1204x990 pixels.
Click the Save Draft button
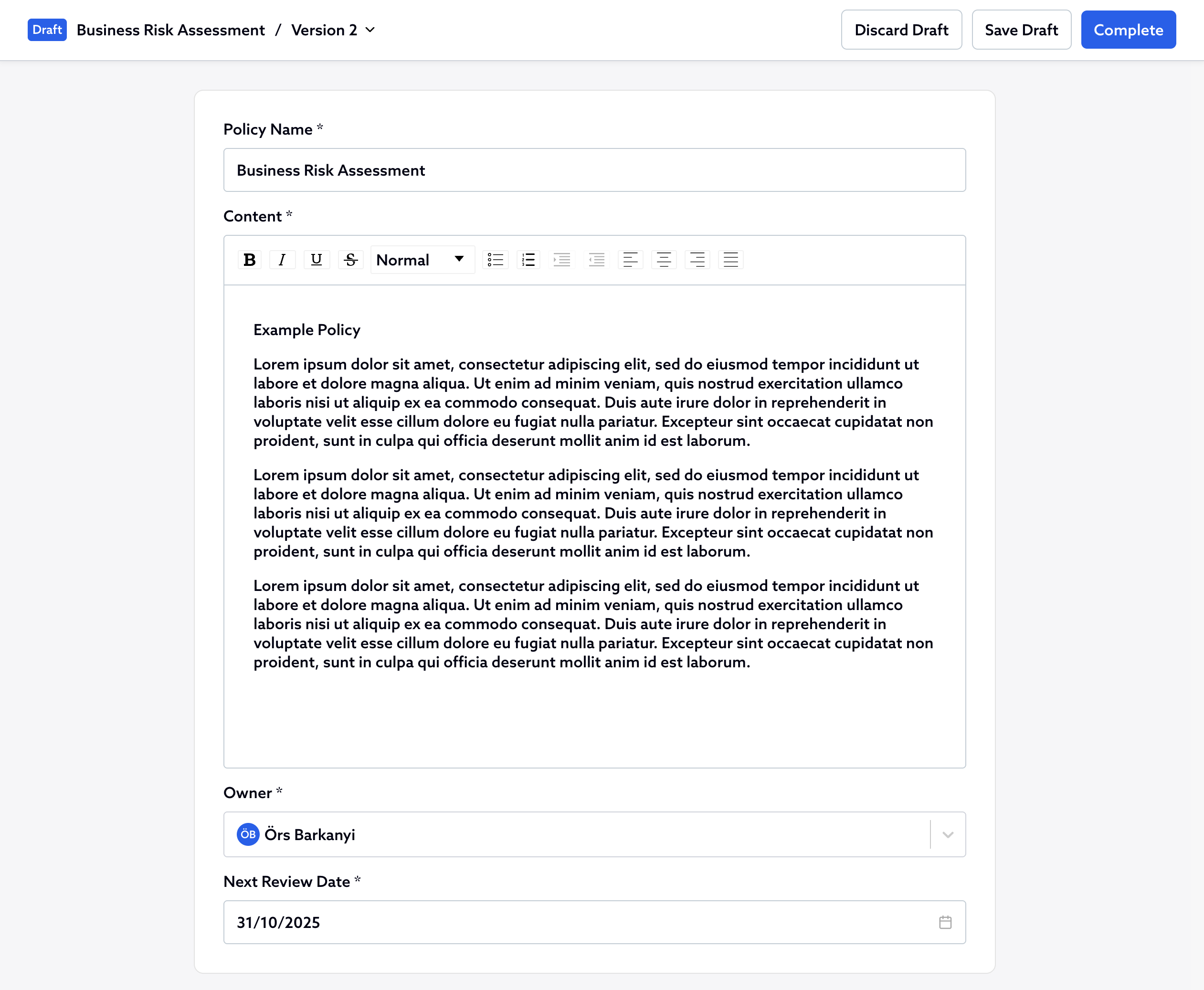(x=1021, y=30)
